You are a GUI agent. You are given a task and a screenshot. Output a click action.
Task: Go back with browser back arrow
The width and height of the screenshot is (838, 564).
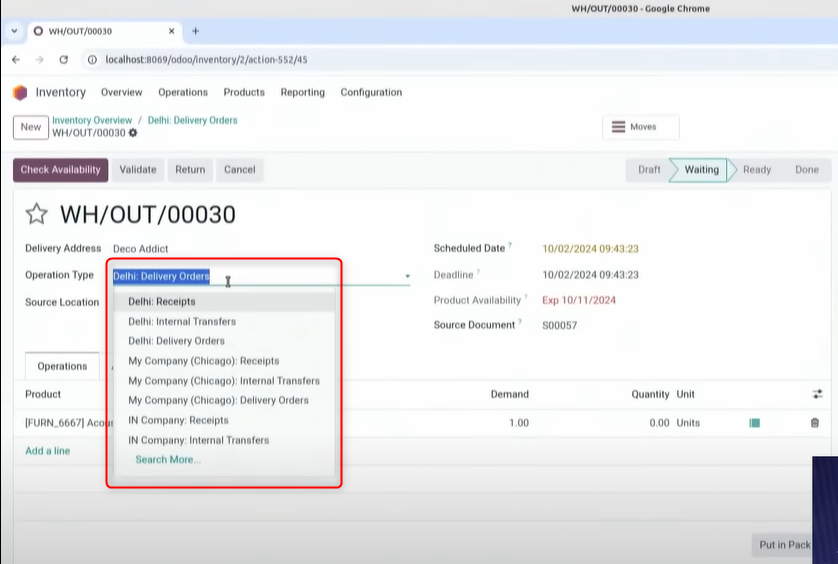(x=16, y=59)
